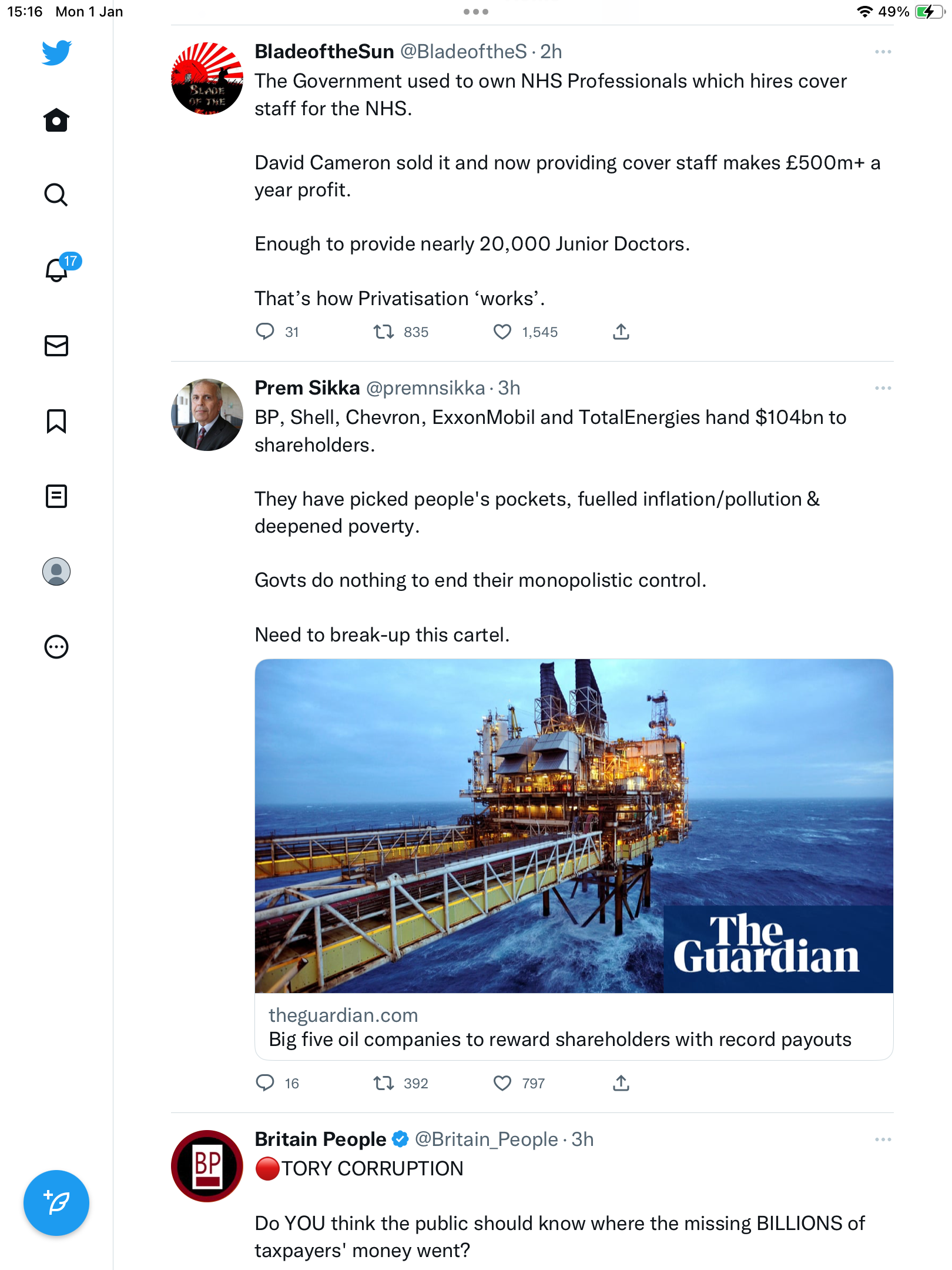Open Bookmarks in the sidebar
Image resolution: width=952 pixels, height=1270 pixels.
56,421
